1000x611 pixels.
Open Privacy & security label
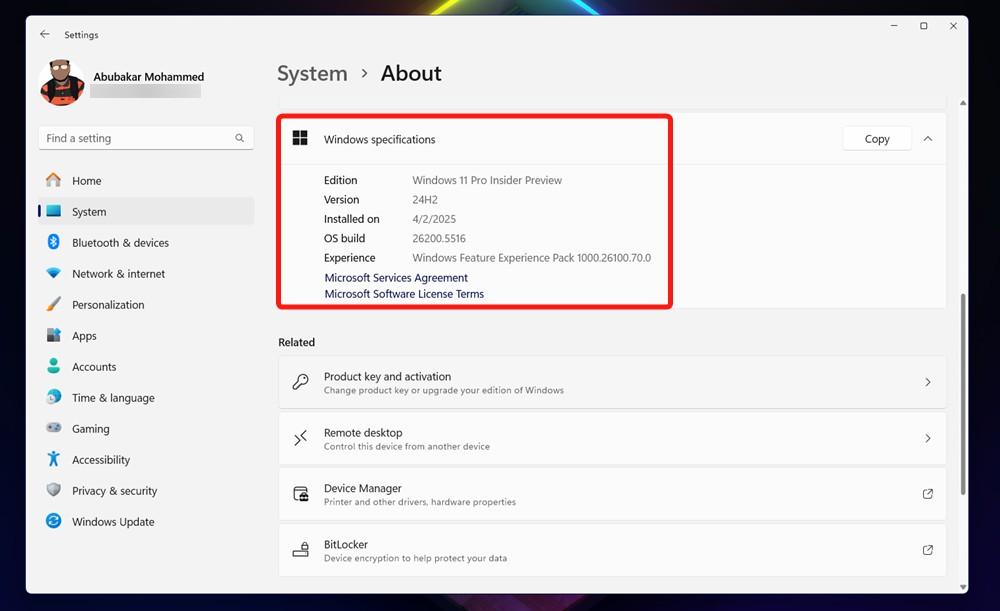(x=114, y=491)
